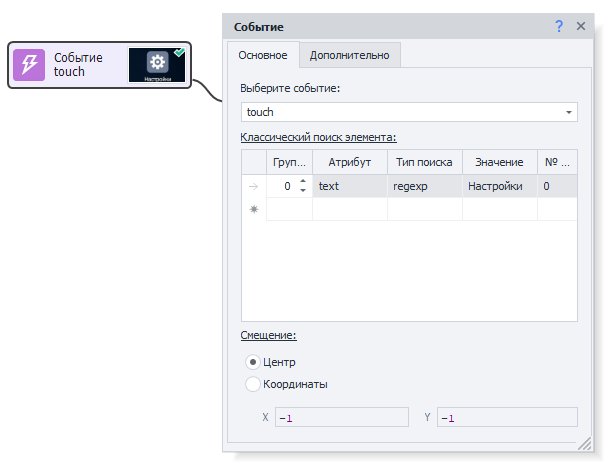Click the new row asterisk marker
This screenshot has width=616, height=470.
(253, 209)
